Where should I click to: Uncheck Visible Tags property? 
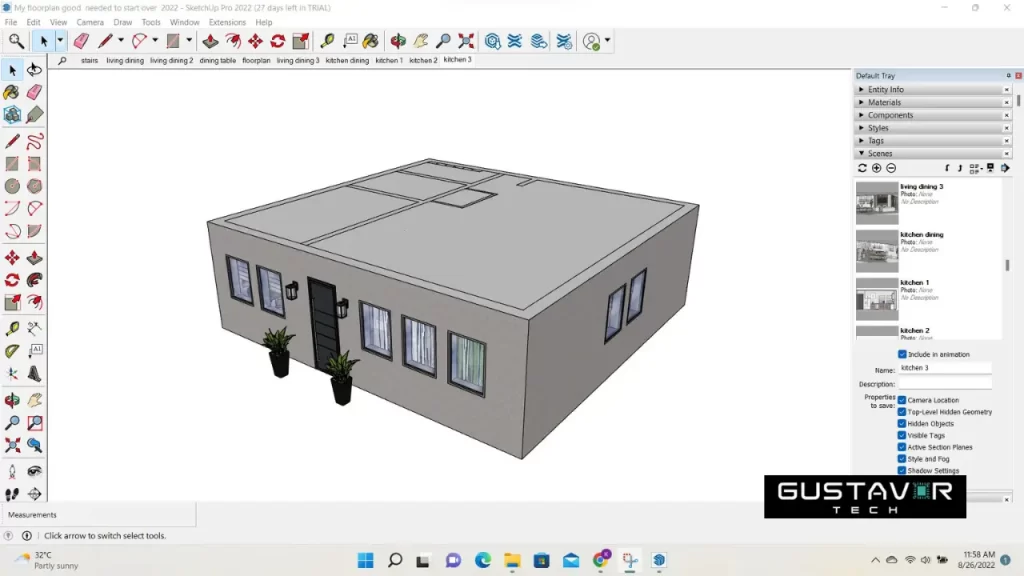901,435
